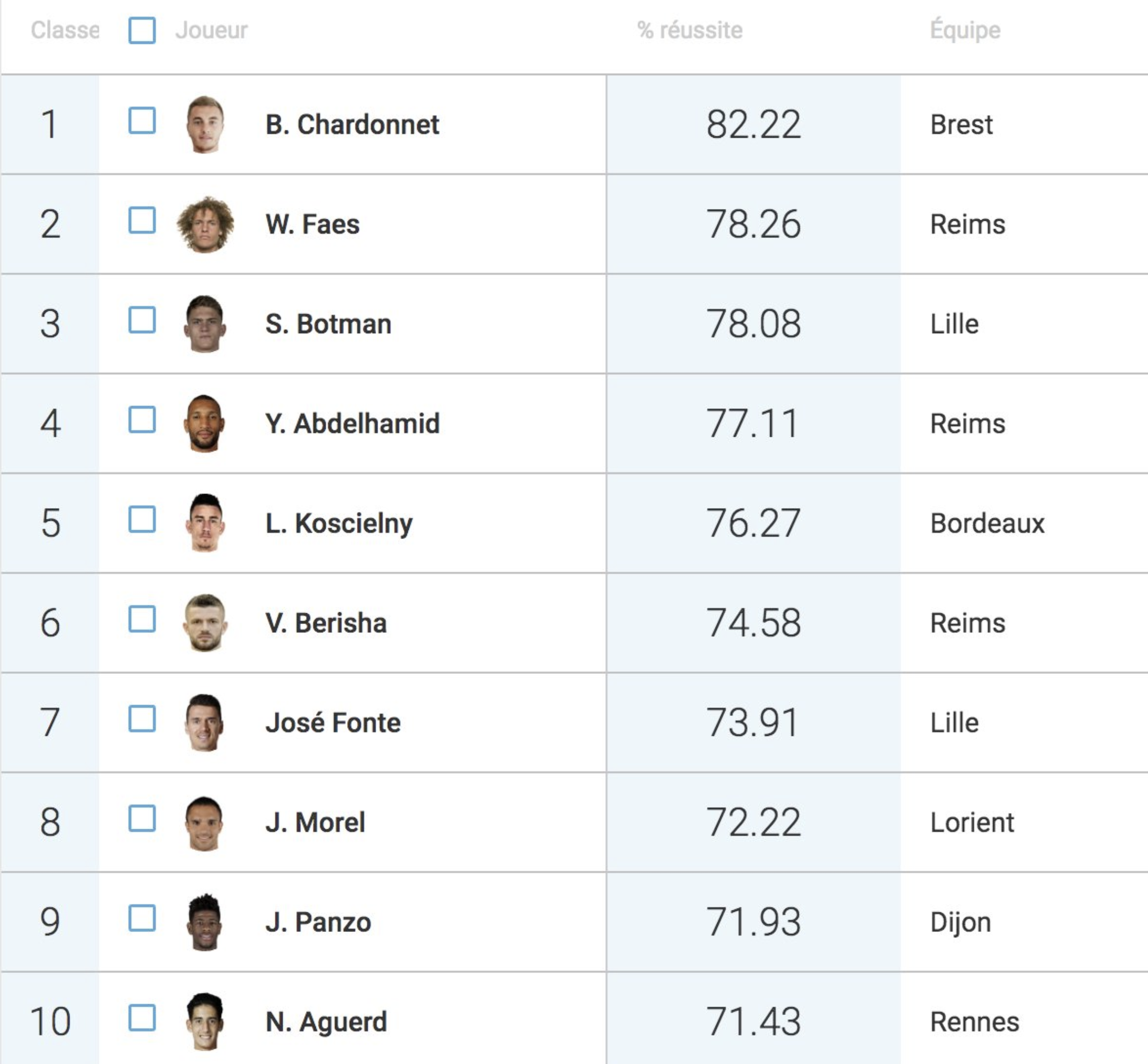The image size is (1148, 1064).
Task: Tick the checkbox for José Fonte
Action: (141, 719)
